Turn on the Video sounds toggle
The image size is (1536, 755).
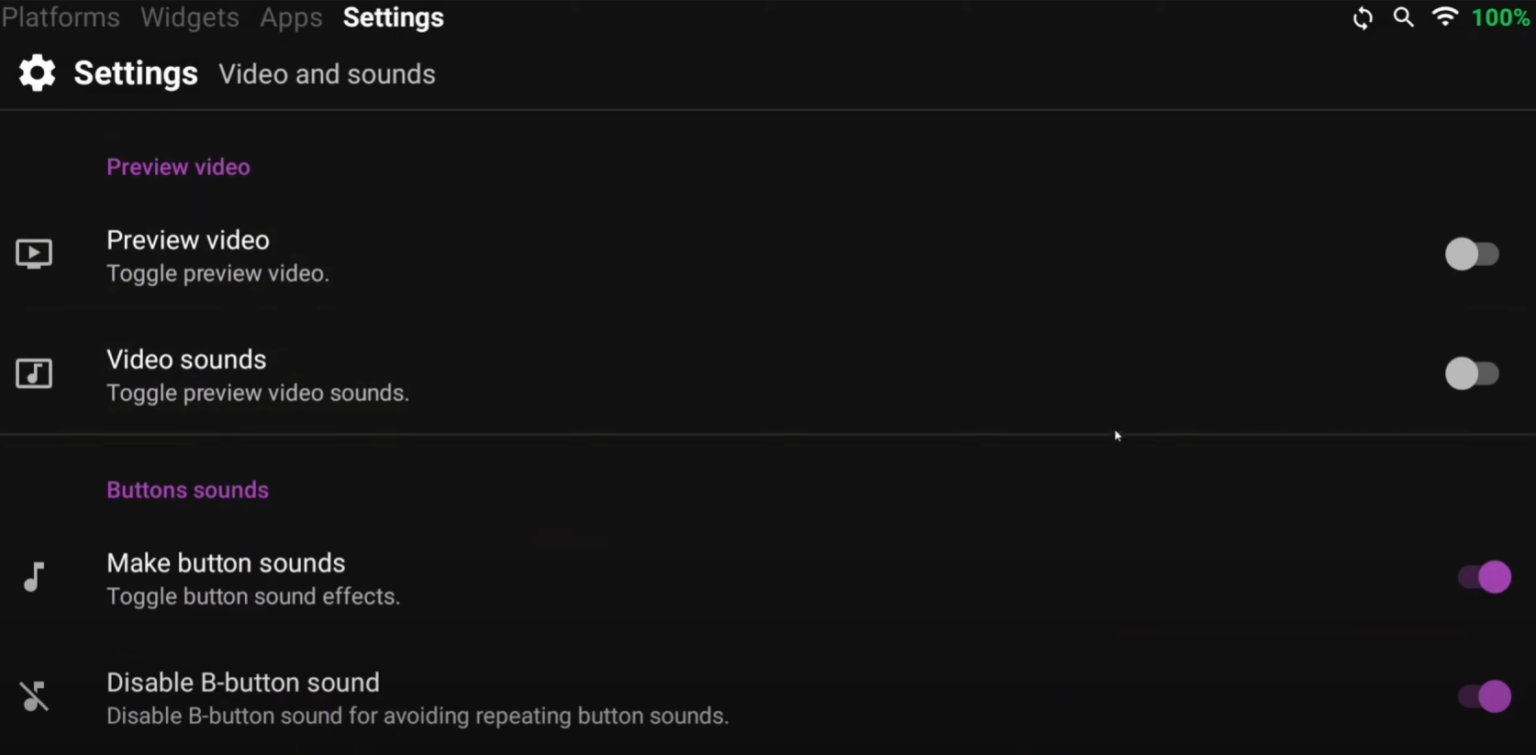click(1472, 374)
